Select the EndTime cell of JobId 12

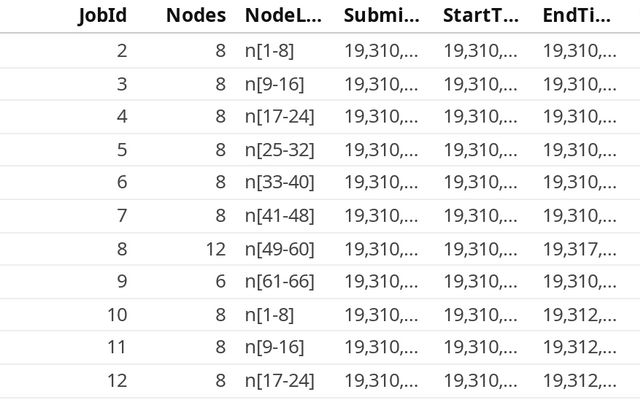(x=580, y=381)
